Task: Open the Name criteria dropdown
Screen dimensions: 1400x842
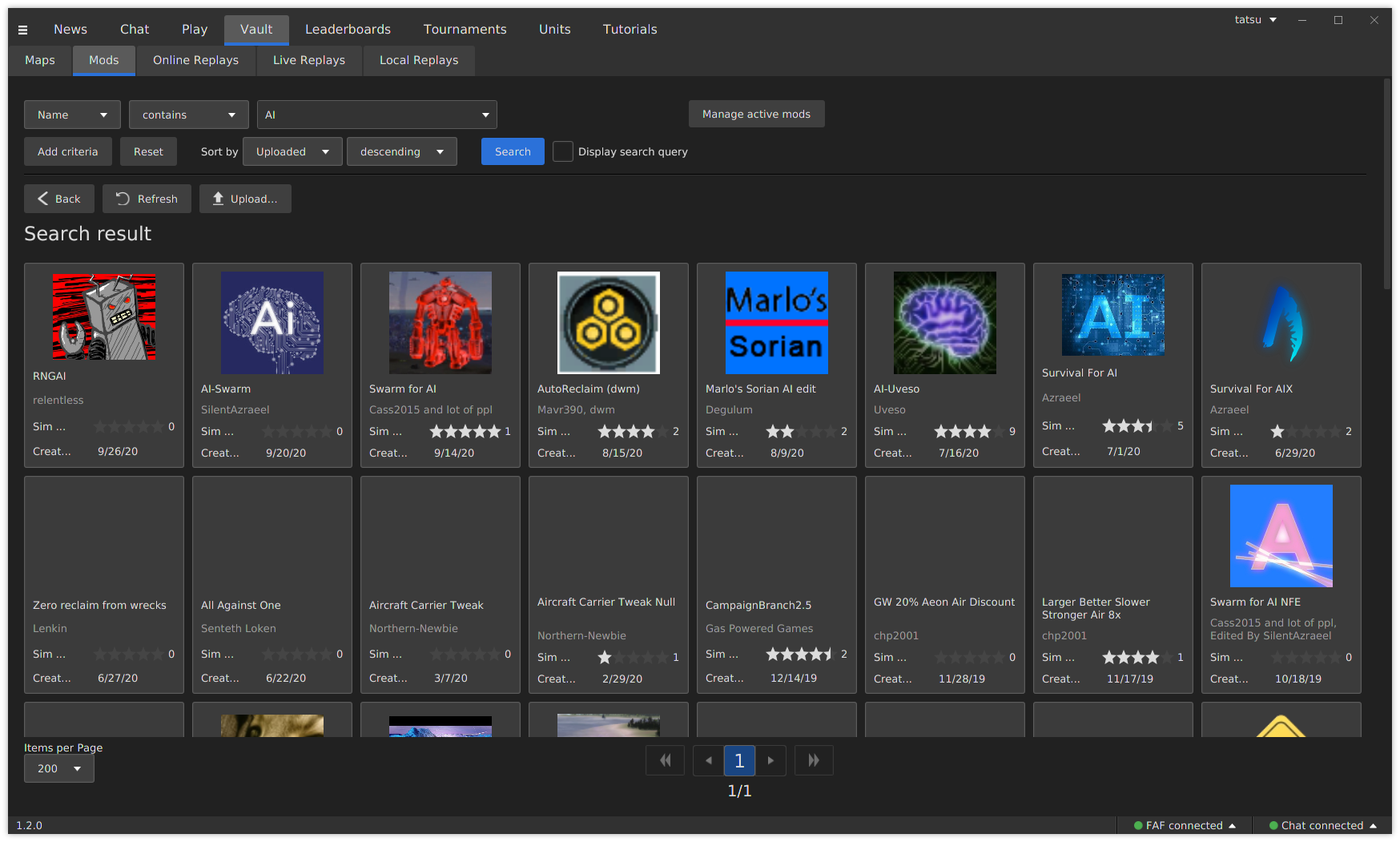Action: point(72,115)
